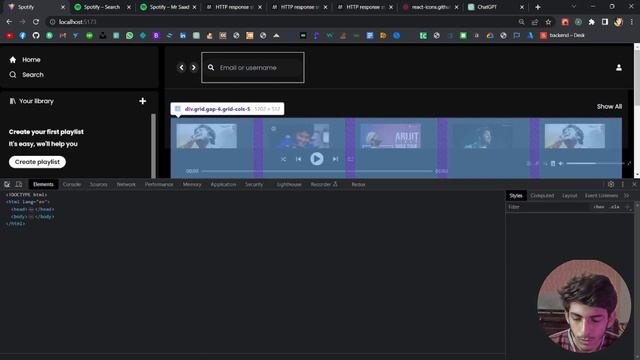
Task: Switch to react-icons browser tab
Action: 430,7
